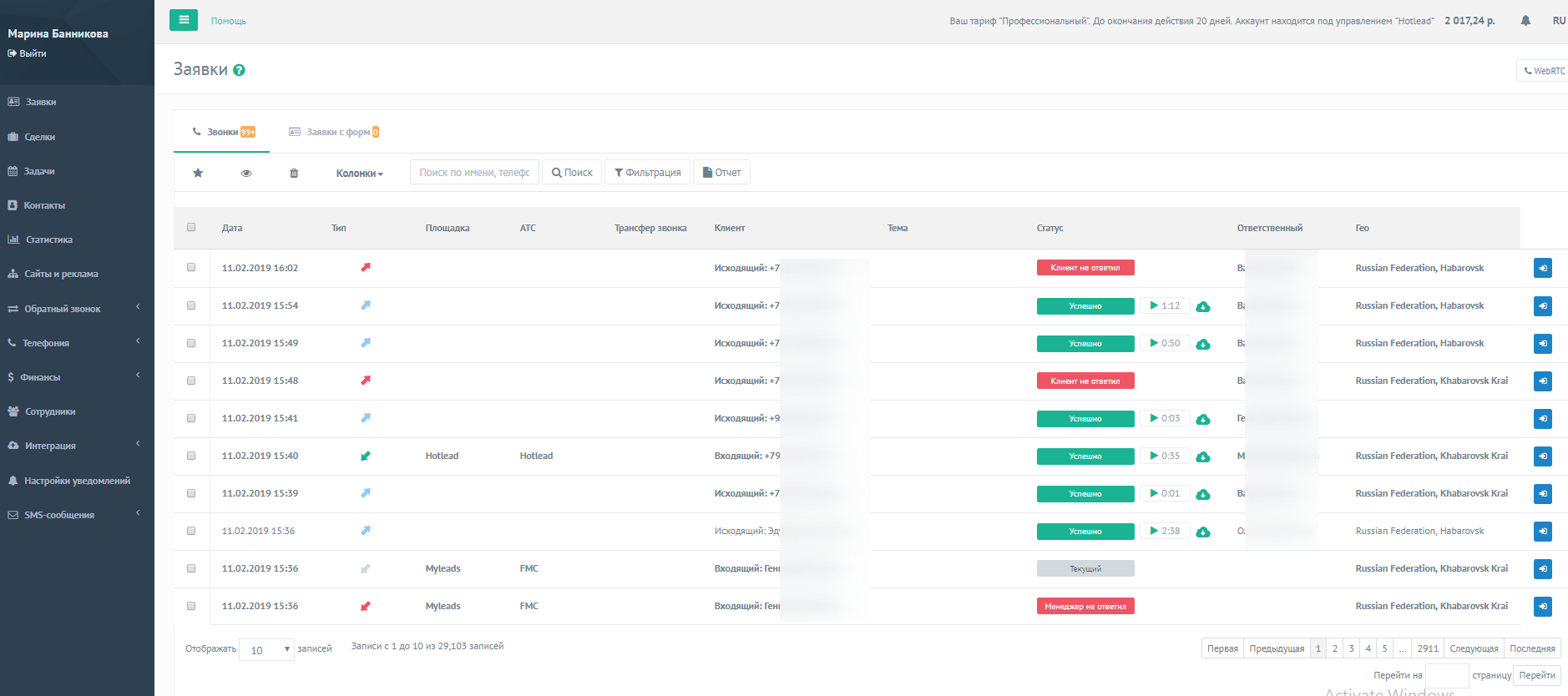Focus the search by name or phone field
Image resolution: width=1568 pixels, height=696 pixels.
(x=474, y=173)
